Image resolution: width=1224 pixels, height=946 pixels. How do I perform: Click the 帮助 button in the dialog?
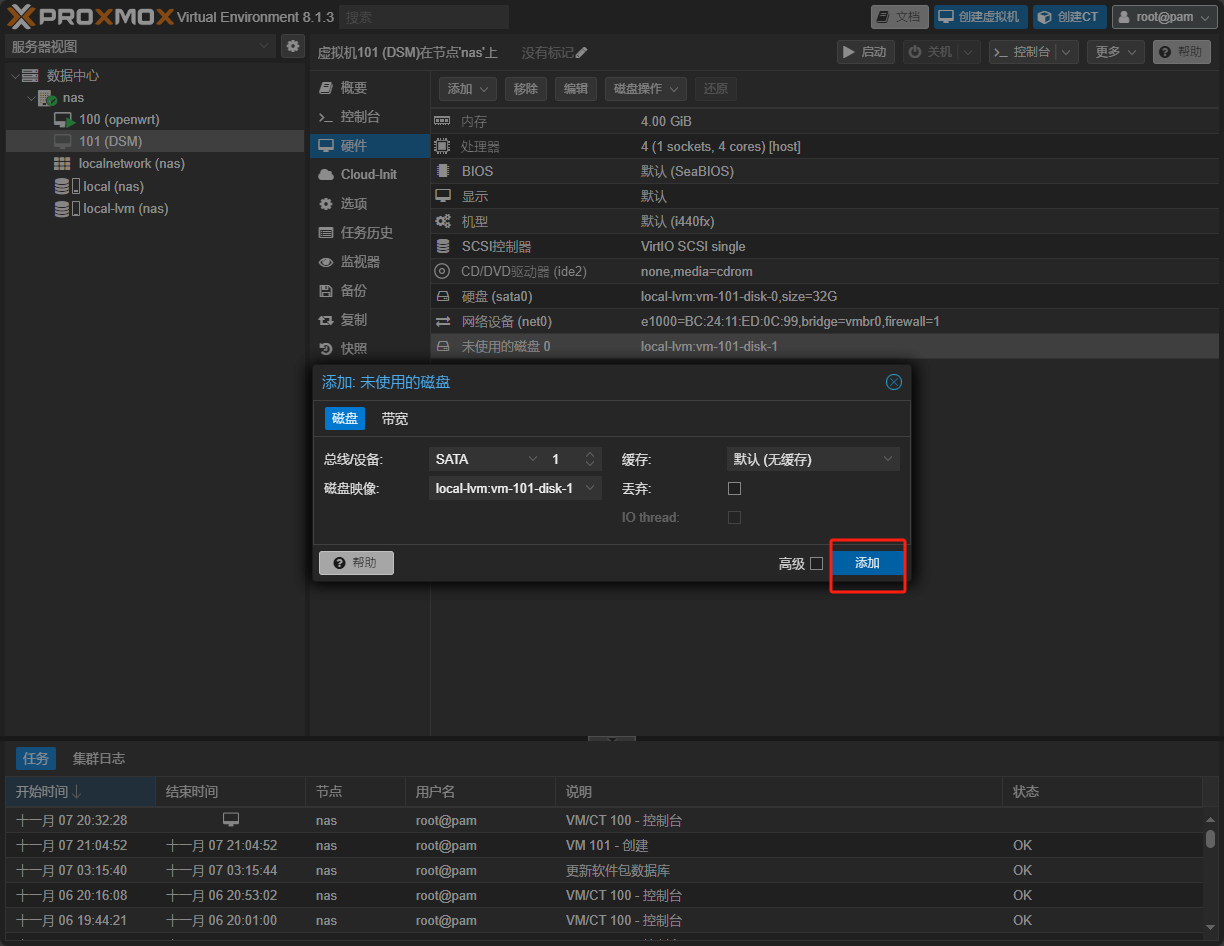(x=356, y=563)
